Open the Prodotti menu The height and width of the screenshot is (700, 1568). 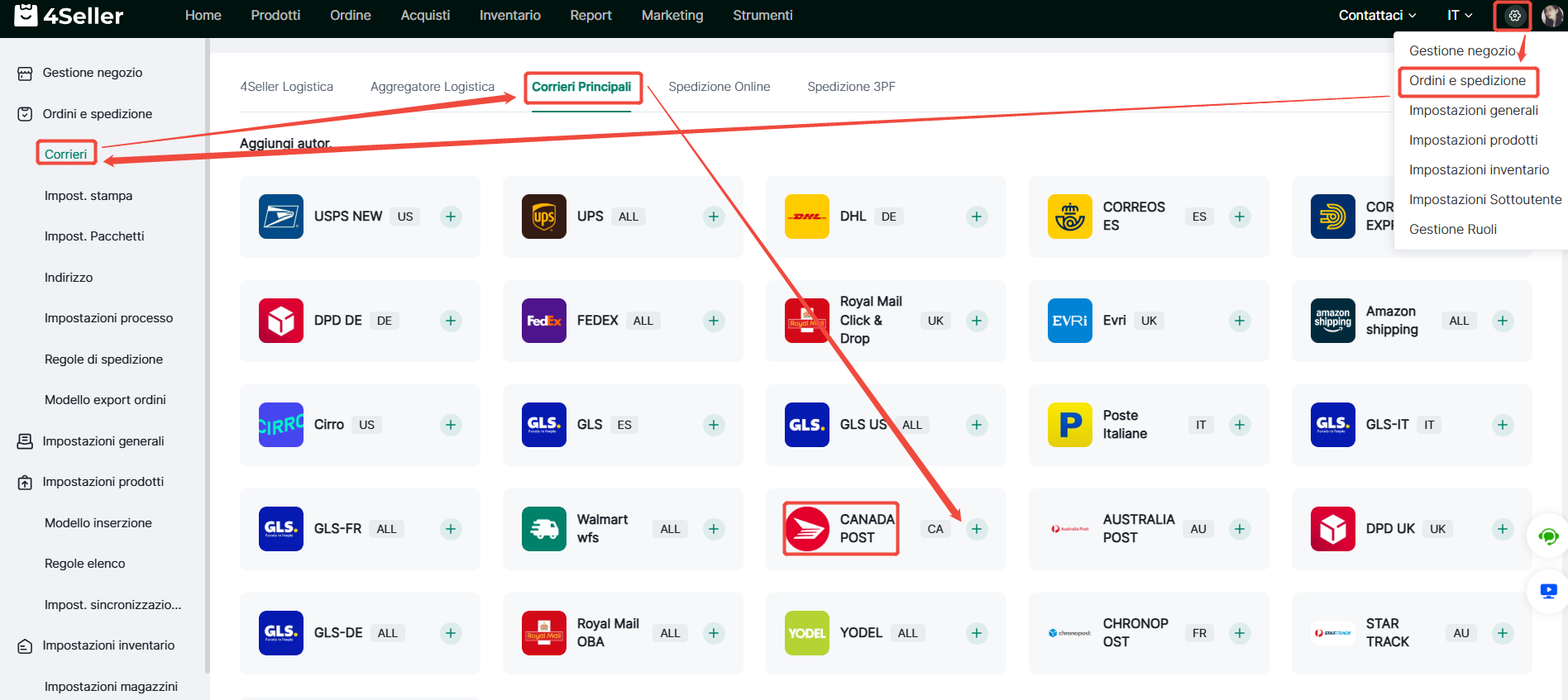point(275,16)
